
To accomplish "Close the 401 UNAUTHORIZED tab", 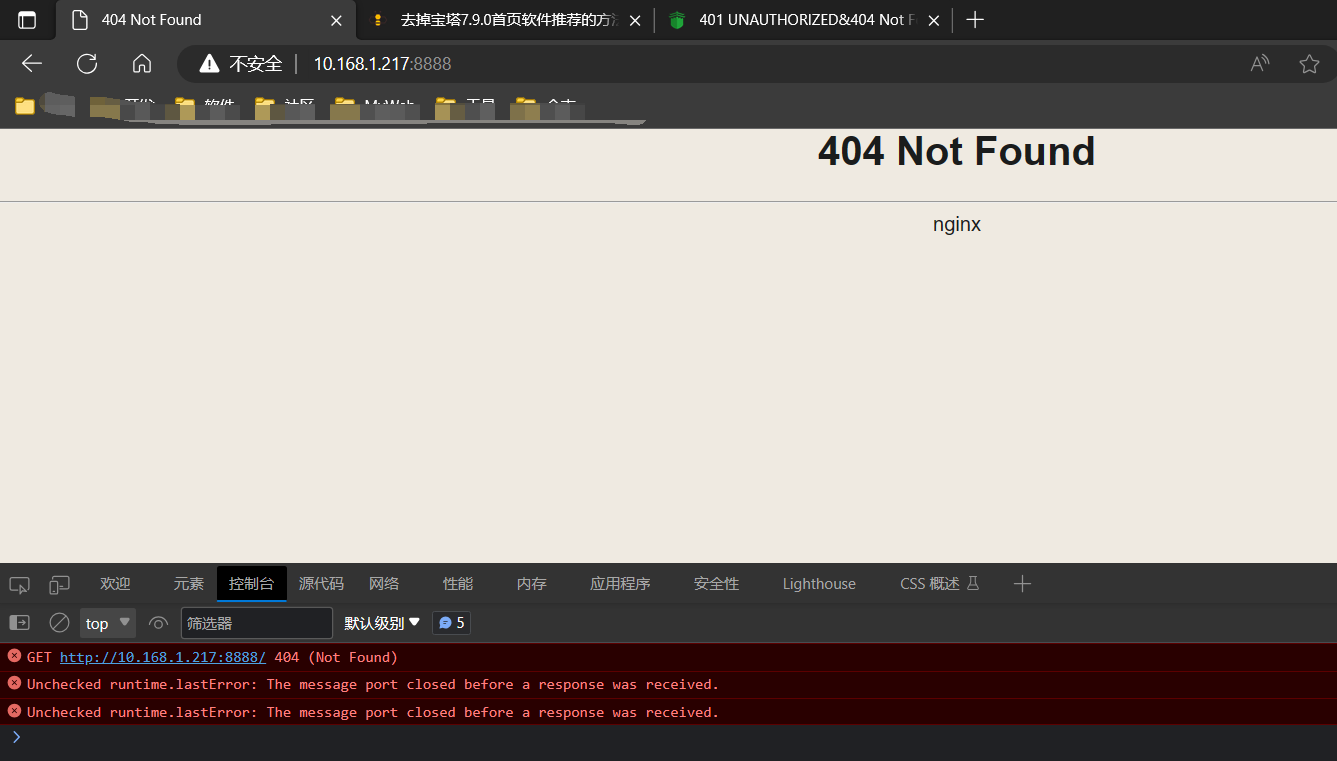I will 934,20.
